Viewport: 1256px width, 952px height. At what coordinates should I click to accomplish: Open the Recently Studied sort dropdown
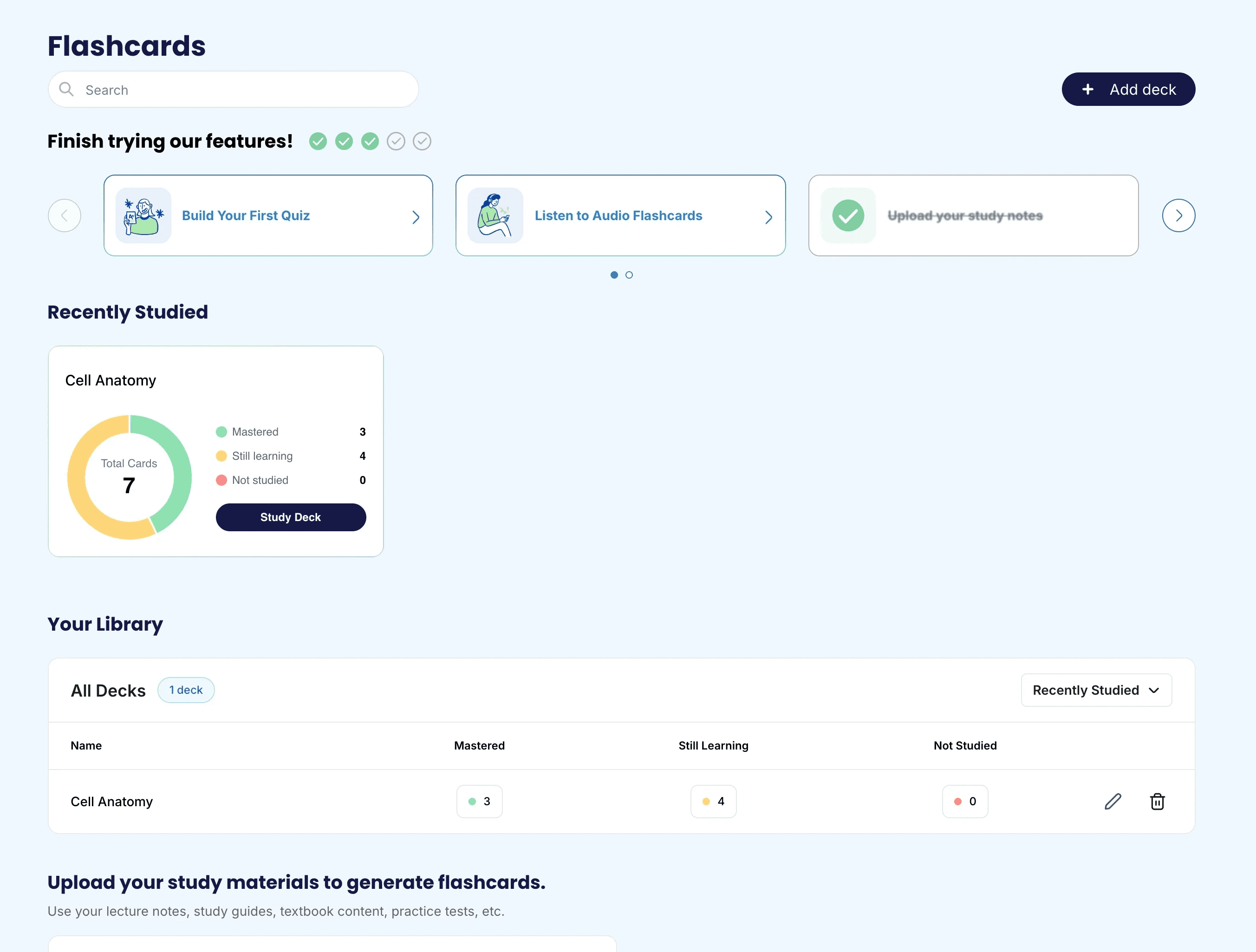click(x=1096, y=690)
